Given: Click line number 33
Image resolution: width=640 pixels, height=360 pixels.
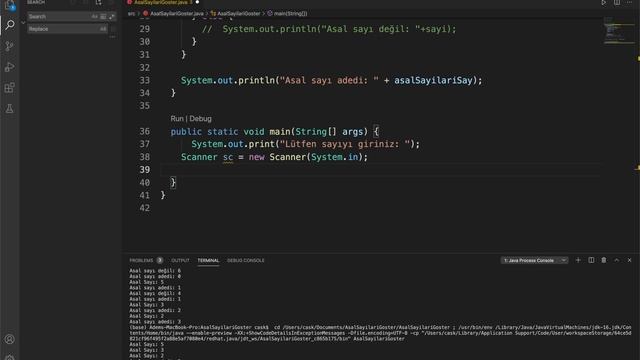Looking at the screenshot, I should pyautogui.click(x=144, y=80).
